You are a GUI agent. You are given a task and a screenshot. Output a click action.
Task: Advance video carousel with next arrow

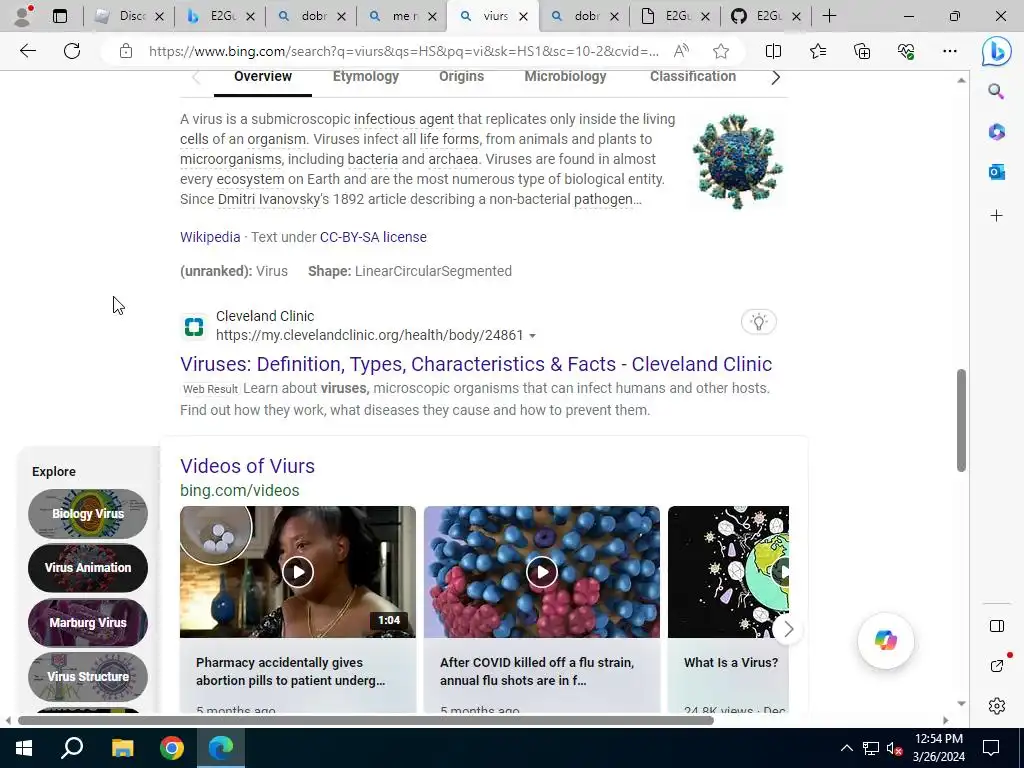point(788,629)
